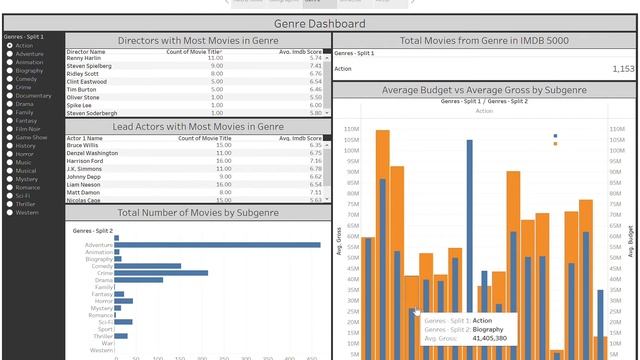Image resolution: width=640 pixels, height=360 pixels.
Task: Click the Crime bar in subgenre chart
Action: (161, 273)
